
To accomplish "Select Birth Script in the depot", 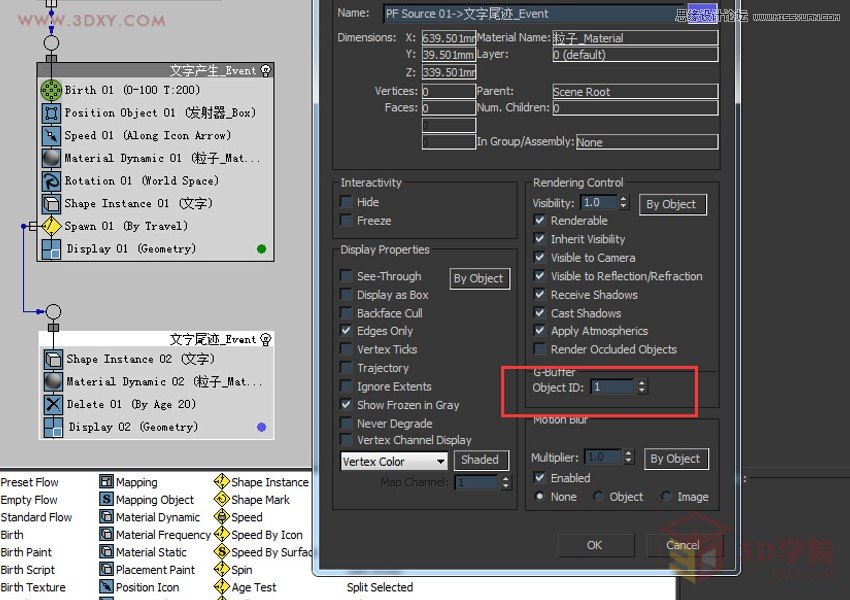I will point(28,570).
